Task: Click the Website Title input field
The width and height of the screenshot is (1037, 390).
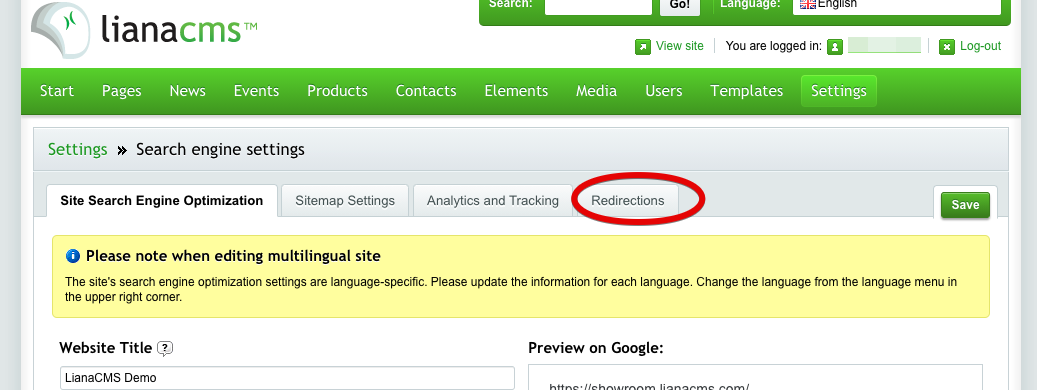Action: [287, 378]
